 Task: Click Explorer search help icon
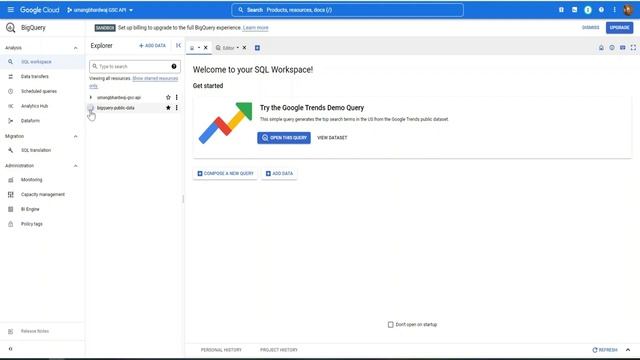coord(174,66)
